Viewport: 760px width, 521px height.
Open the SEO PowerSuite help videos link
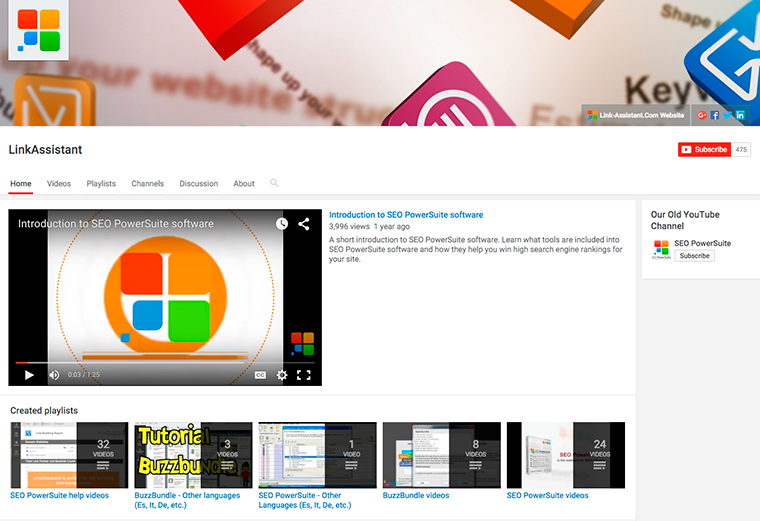coord(60,495)
